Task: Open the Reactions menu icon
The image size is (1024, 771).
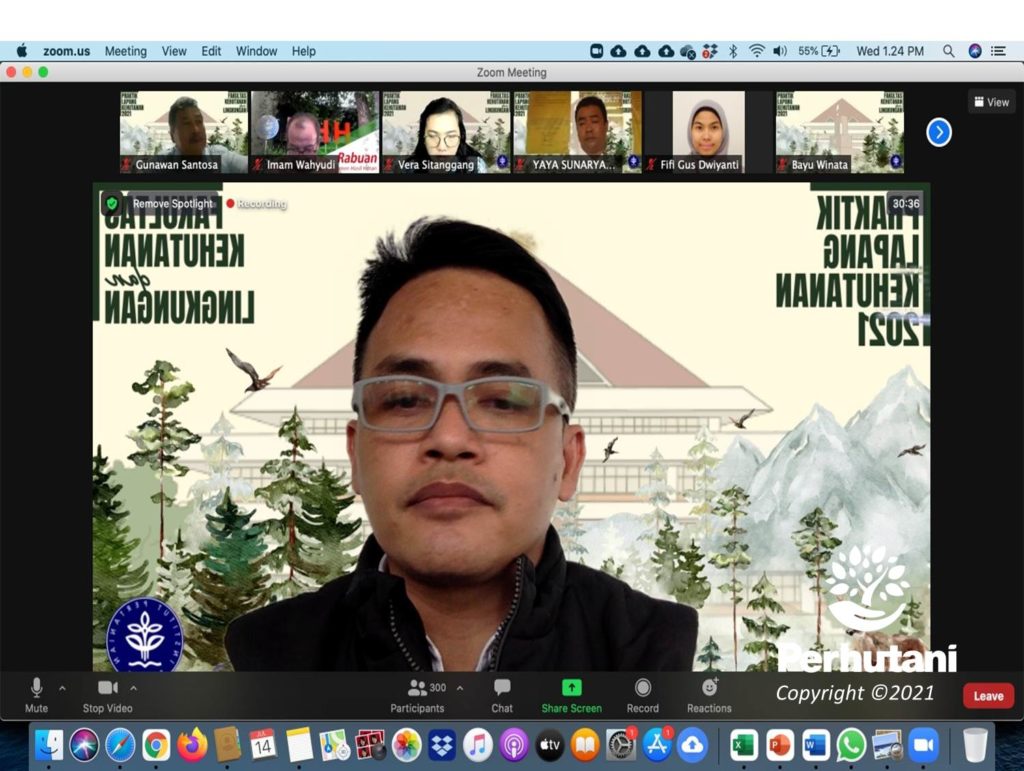Action: coord(709,688)
